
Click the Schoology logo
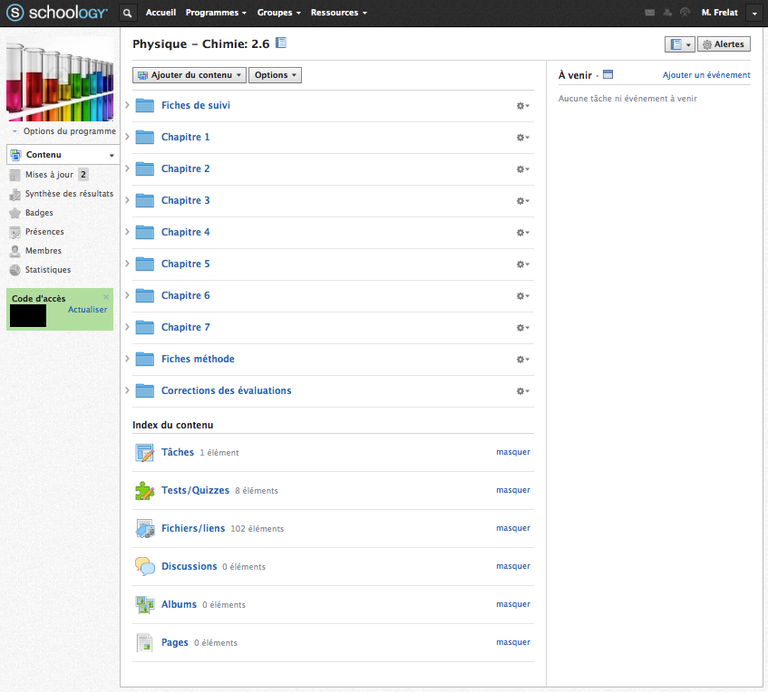[x=57, y=13]
